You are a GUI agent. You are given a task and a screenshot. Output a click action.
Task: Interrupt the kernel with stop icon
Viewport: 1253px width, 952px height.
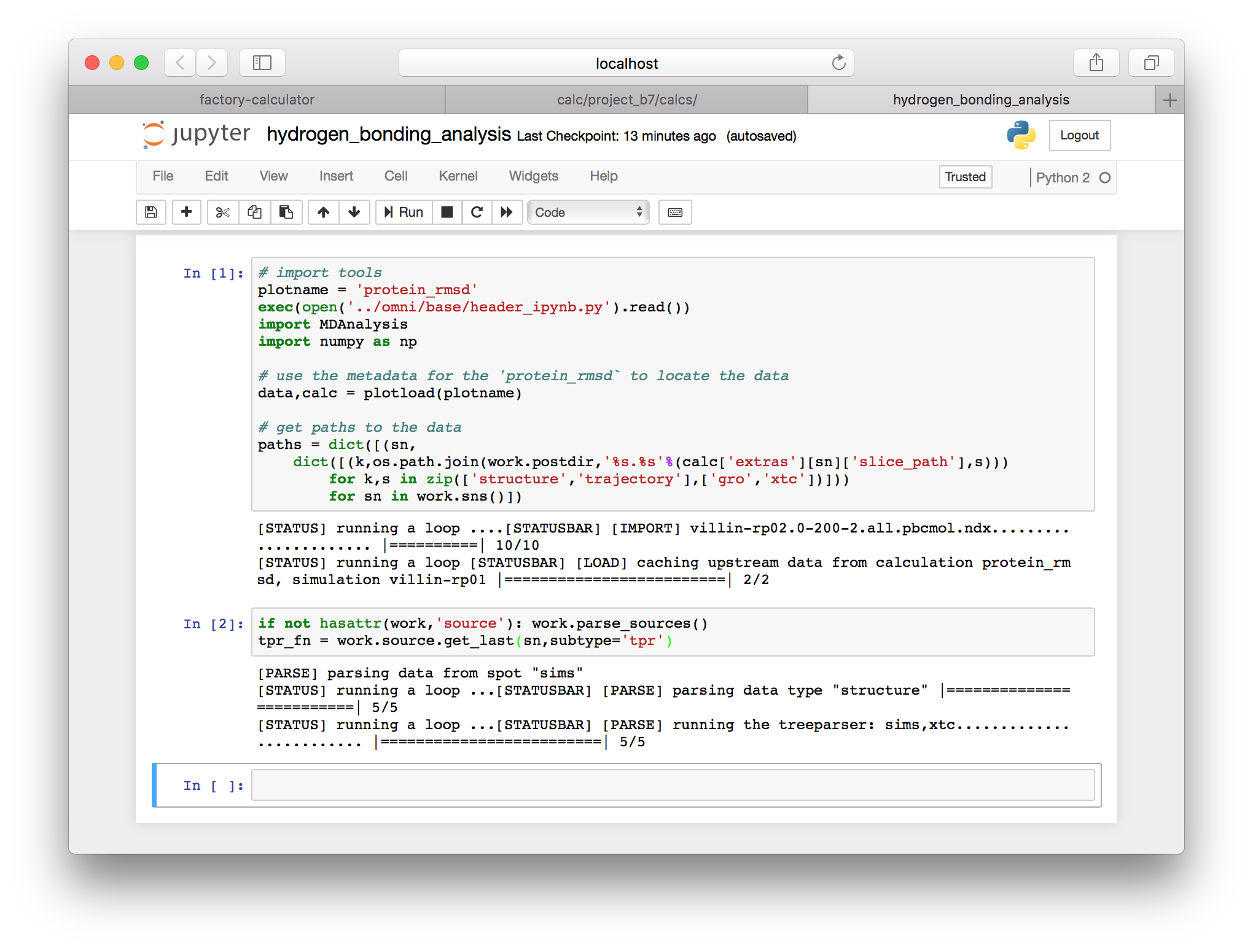click(447, 212)
